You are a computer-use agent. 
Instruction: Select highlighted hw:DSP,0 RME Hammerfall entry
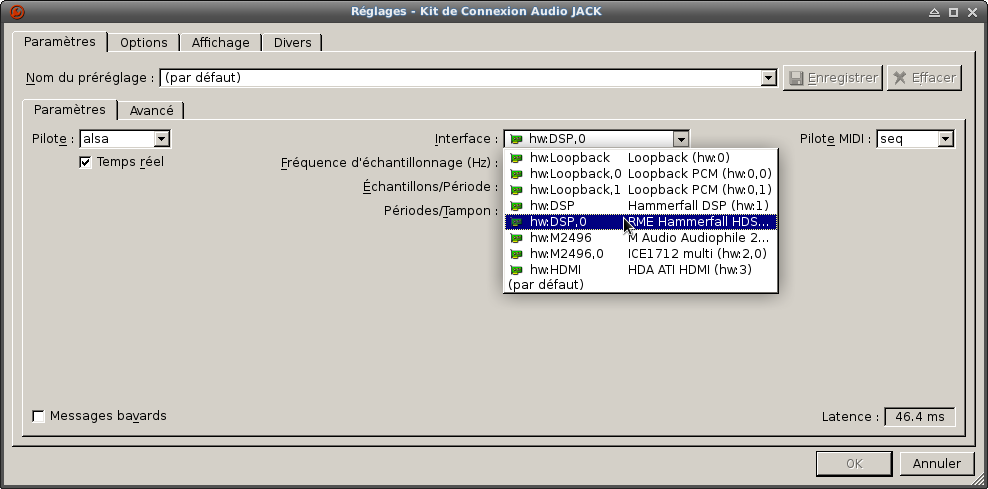point(641,222)
